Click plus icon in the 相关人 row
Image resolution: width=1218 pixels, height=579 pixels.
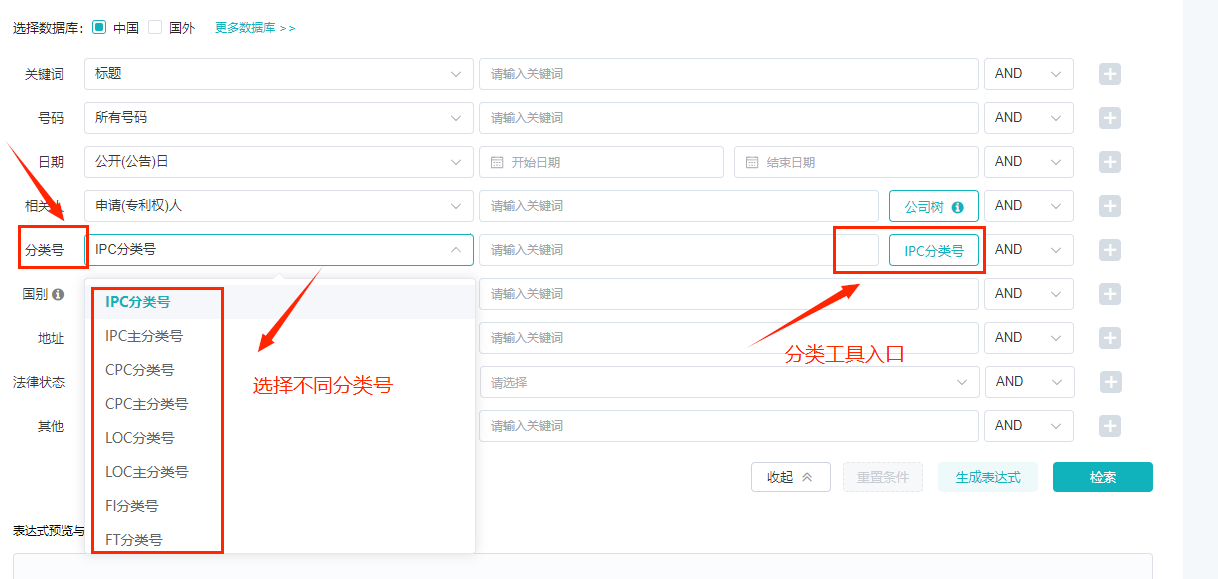coord(1110,206)
